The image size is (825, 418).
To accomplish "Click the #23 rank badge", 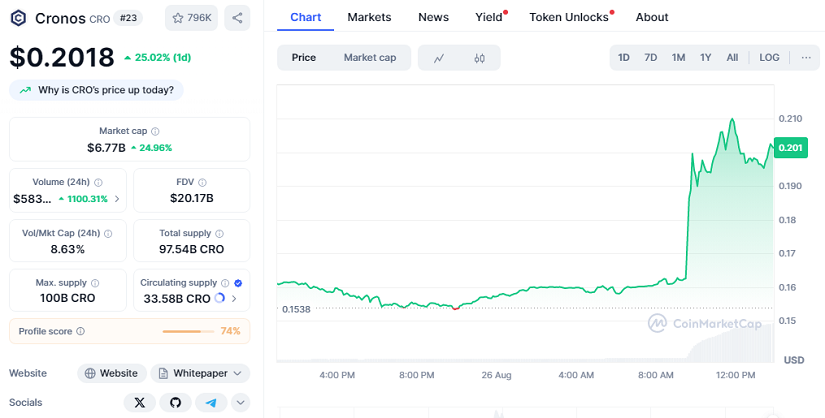I will pos(128,18).
